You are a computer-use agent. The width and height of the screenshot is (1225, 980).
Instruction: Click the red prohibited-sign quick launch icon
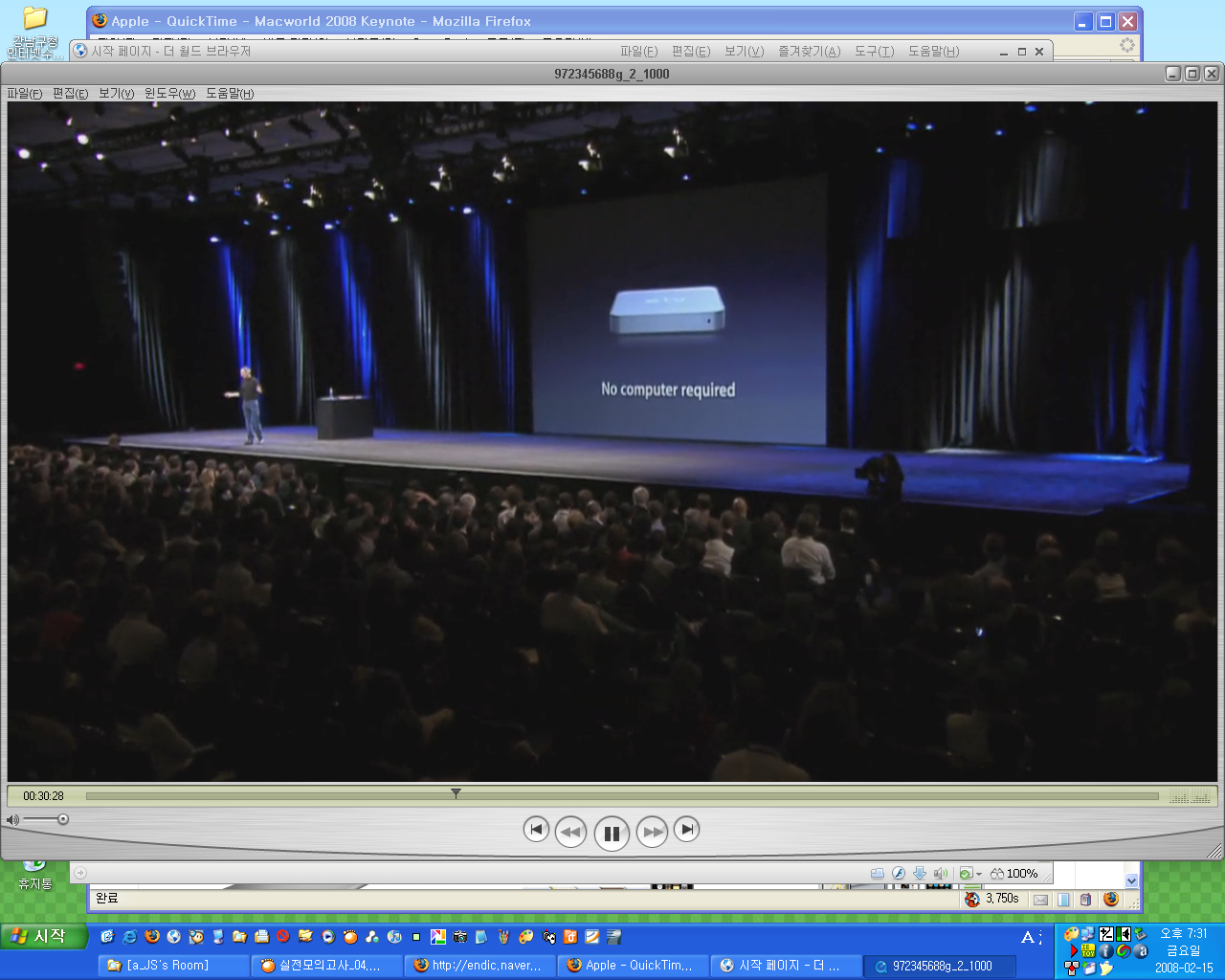point(283,937)
